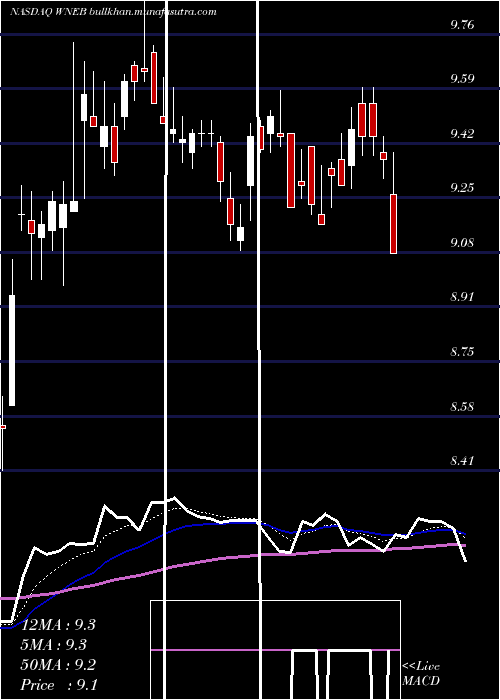Viewport: 500px width, 700px height.
Task: Click the 8.41 price axis label
Action: [462, 461]
